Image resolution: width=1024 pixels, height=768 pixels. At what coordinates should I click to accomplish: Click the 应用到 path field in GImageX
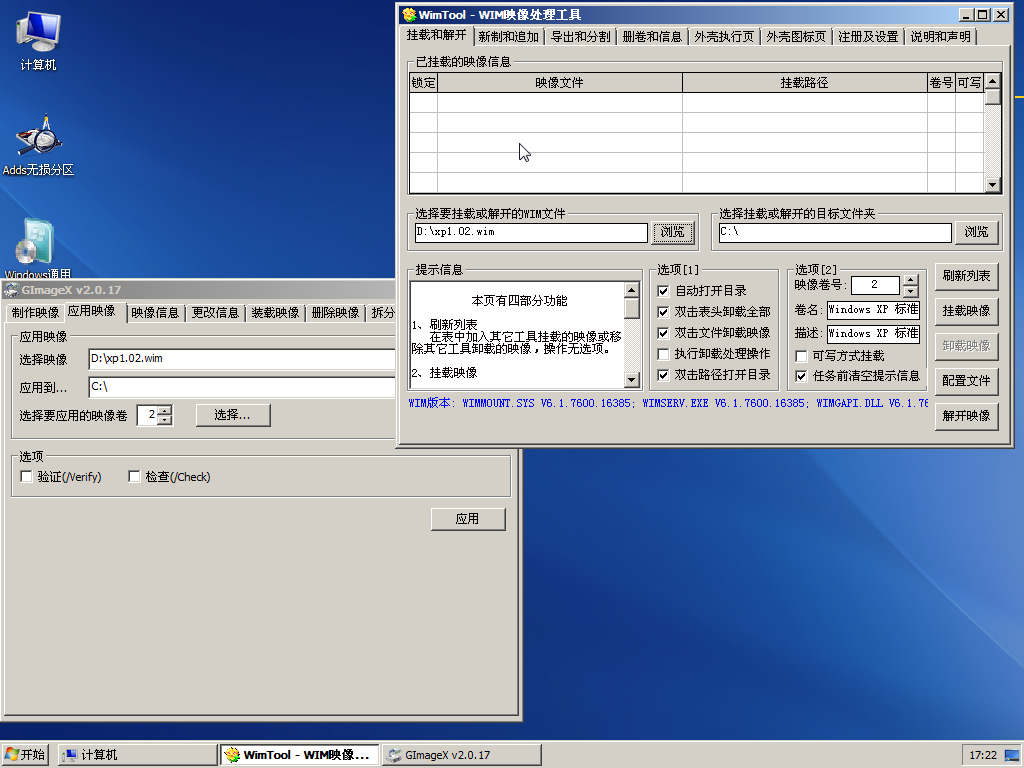[242, 387]
